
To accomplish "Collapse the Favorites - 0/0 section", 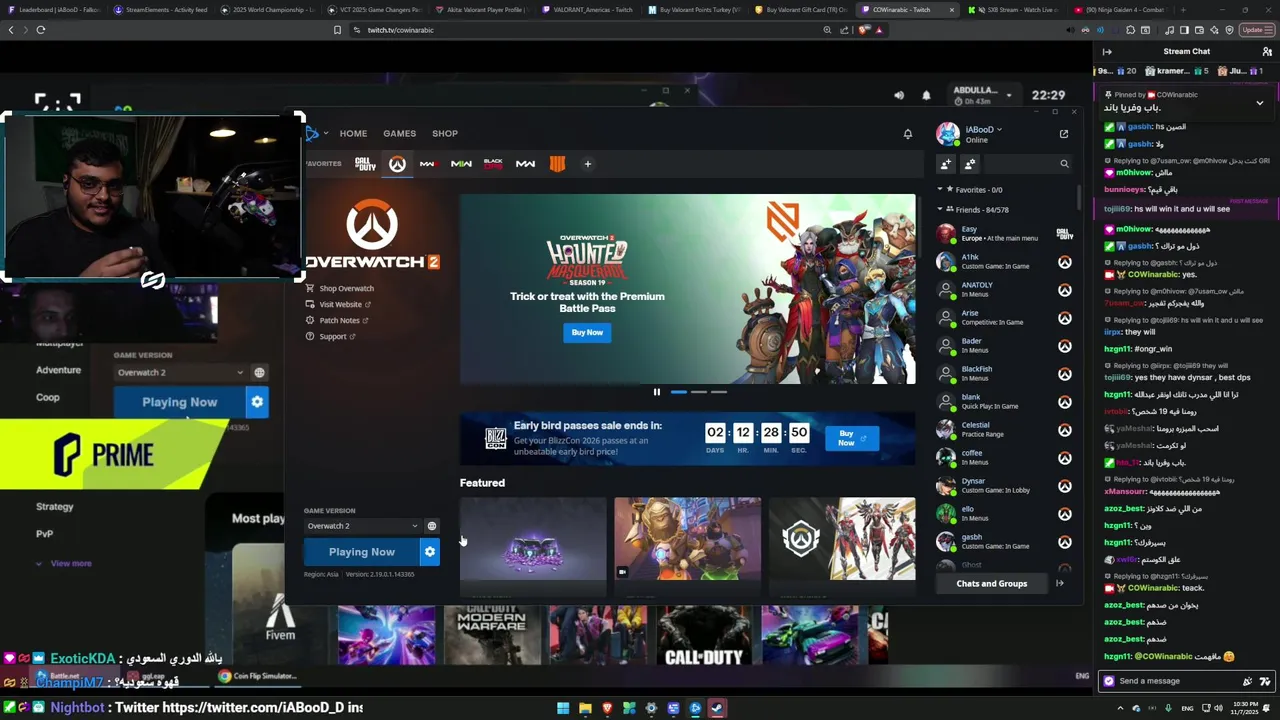I will 940,190.
